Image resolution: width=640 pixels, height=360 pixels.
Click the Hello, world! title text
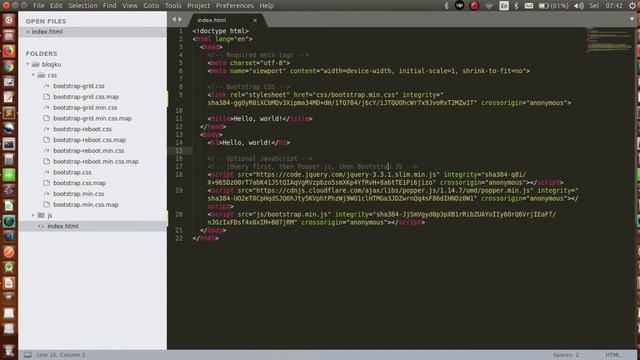click(258, 119)
